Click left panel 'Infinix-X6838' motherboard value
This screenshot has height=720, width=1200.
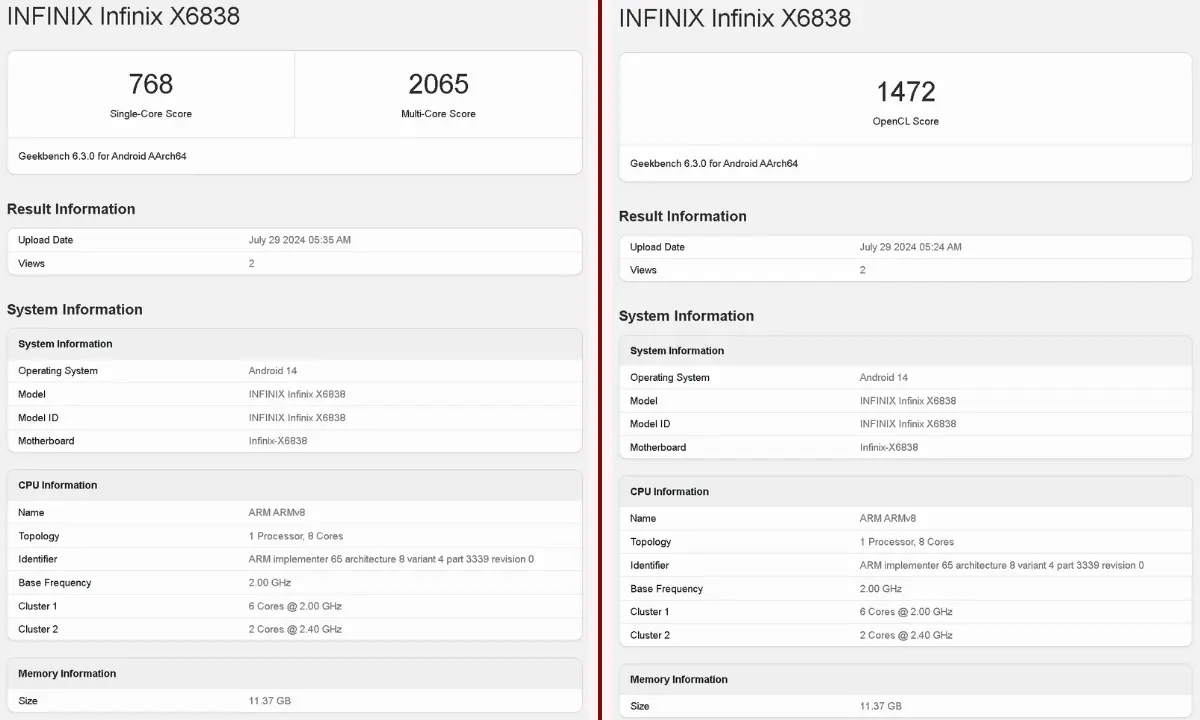point(278,441)
